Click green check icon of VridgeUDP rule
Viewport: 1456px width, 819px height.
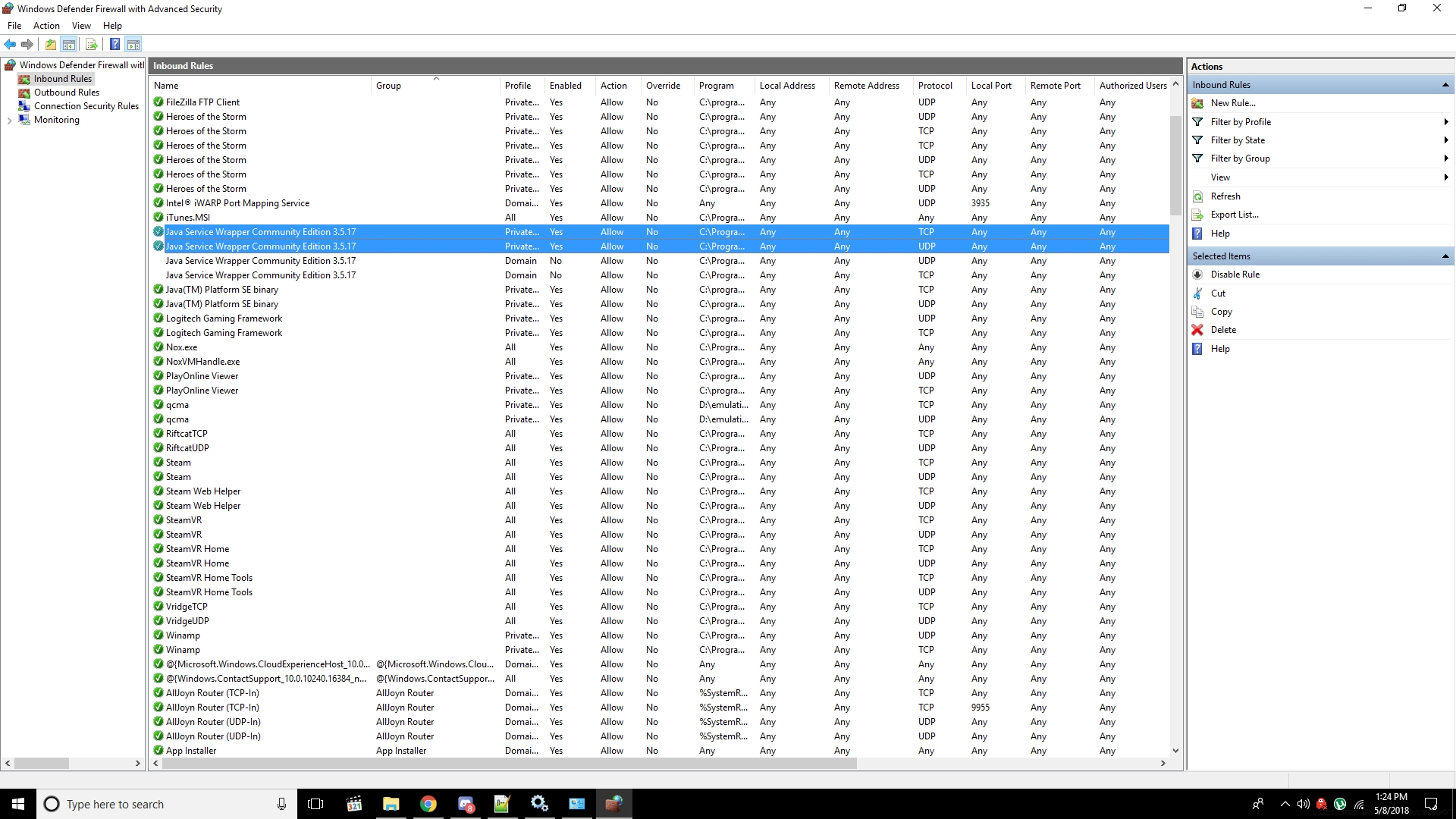click(158, 621)
